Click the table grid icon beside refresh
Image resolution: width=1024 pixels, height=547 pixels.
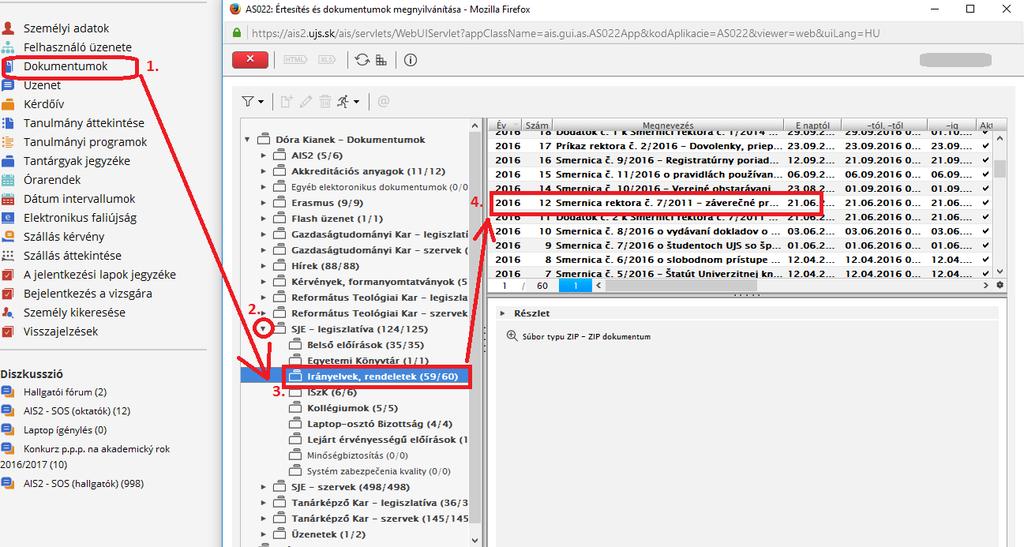coord(381,60)
